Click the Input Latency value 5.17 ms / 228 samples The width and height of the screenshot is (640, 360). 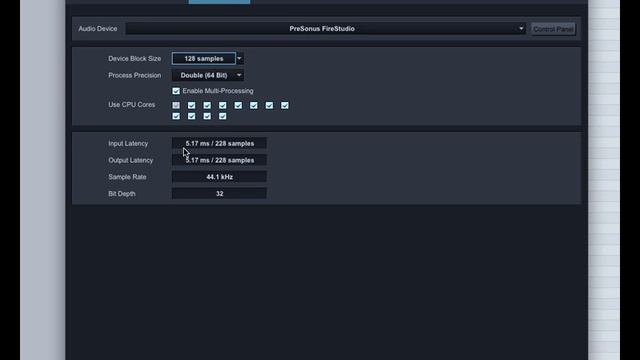point(219,143)
